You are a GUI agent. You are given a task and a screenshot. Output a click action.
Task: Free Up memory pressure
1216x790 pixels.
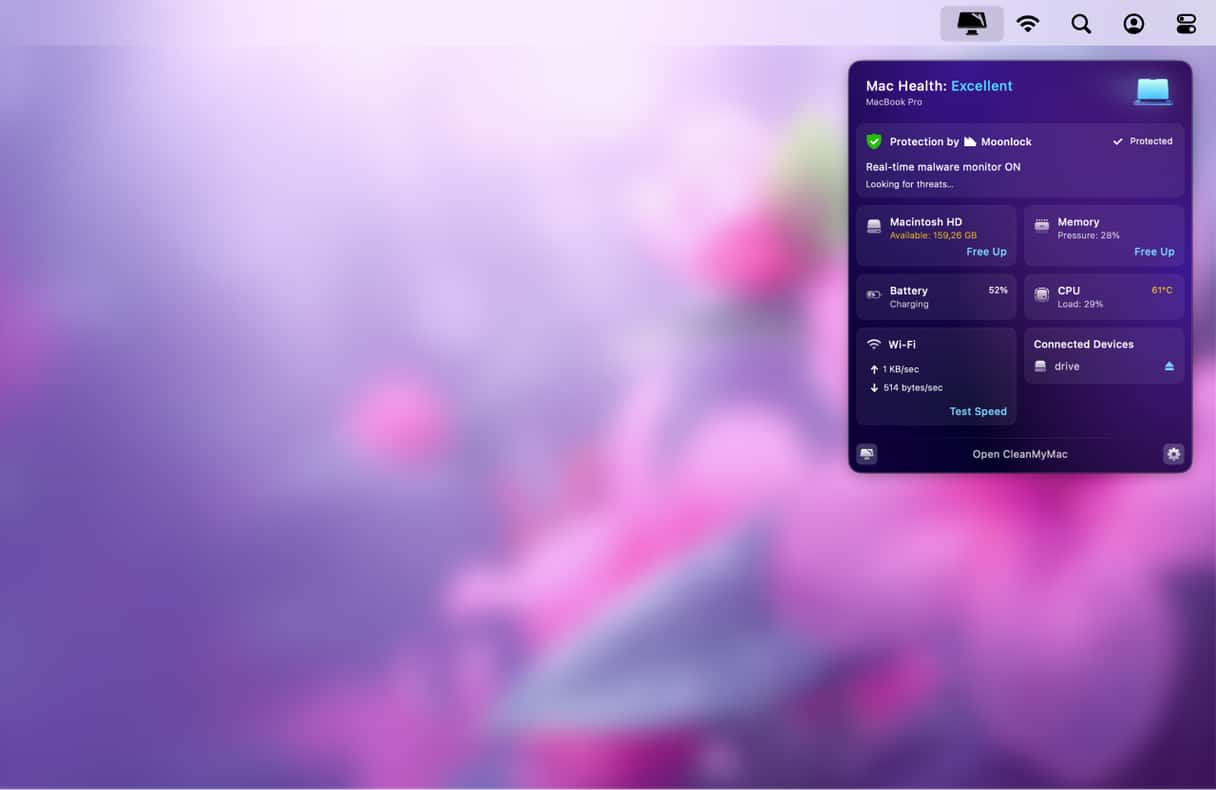[1154, 251]
